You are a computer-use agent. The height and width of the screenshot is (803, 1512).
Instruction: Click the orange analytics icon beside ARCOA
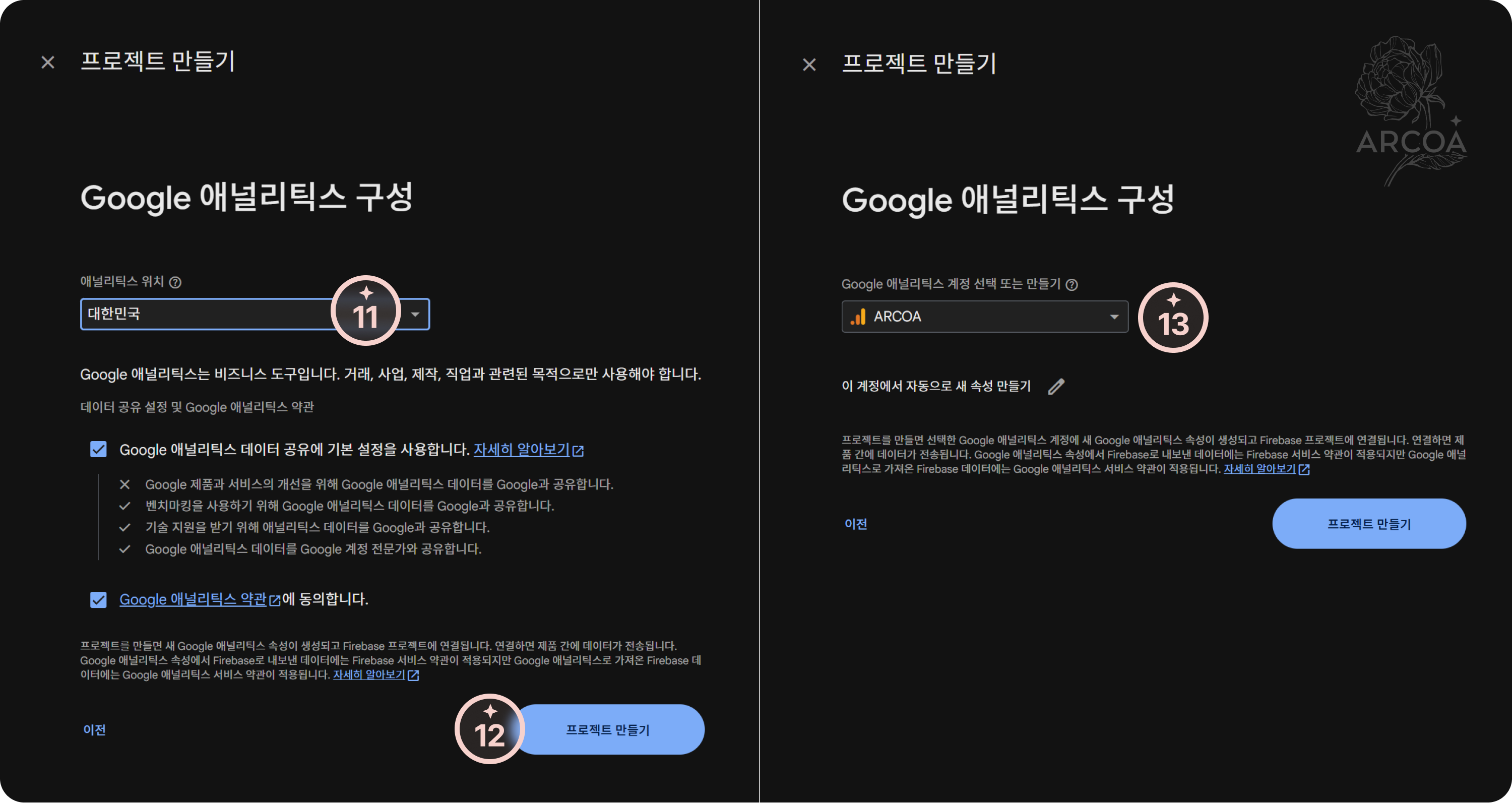[x=858, y=317]
